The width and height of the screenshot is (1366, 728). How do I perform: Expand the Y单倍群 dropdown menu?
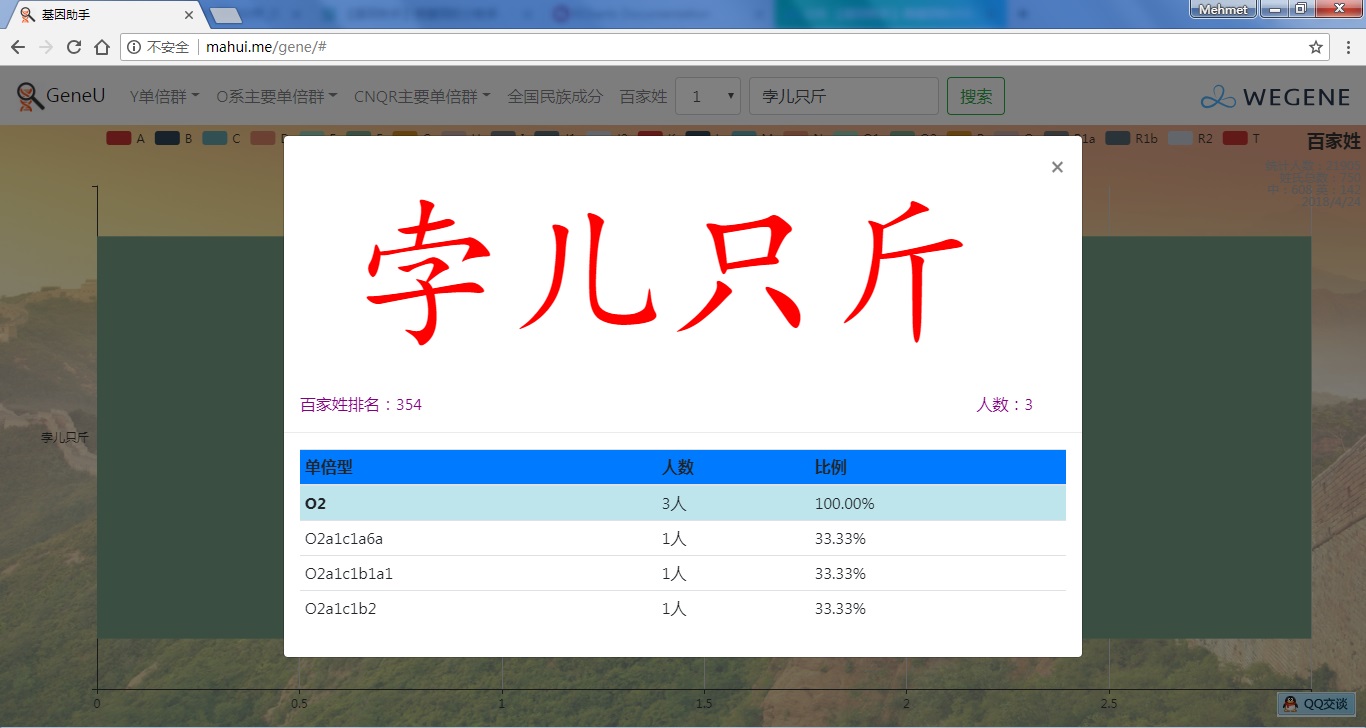pos(165,97)
